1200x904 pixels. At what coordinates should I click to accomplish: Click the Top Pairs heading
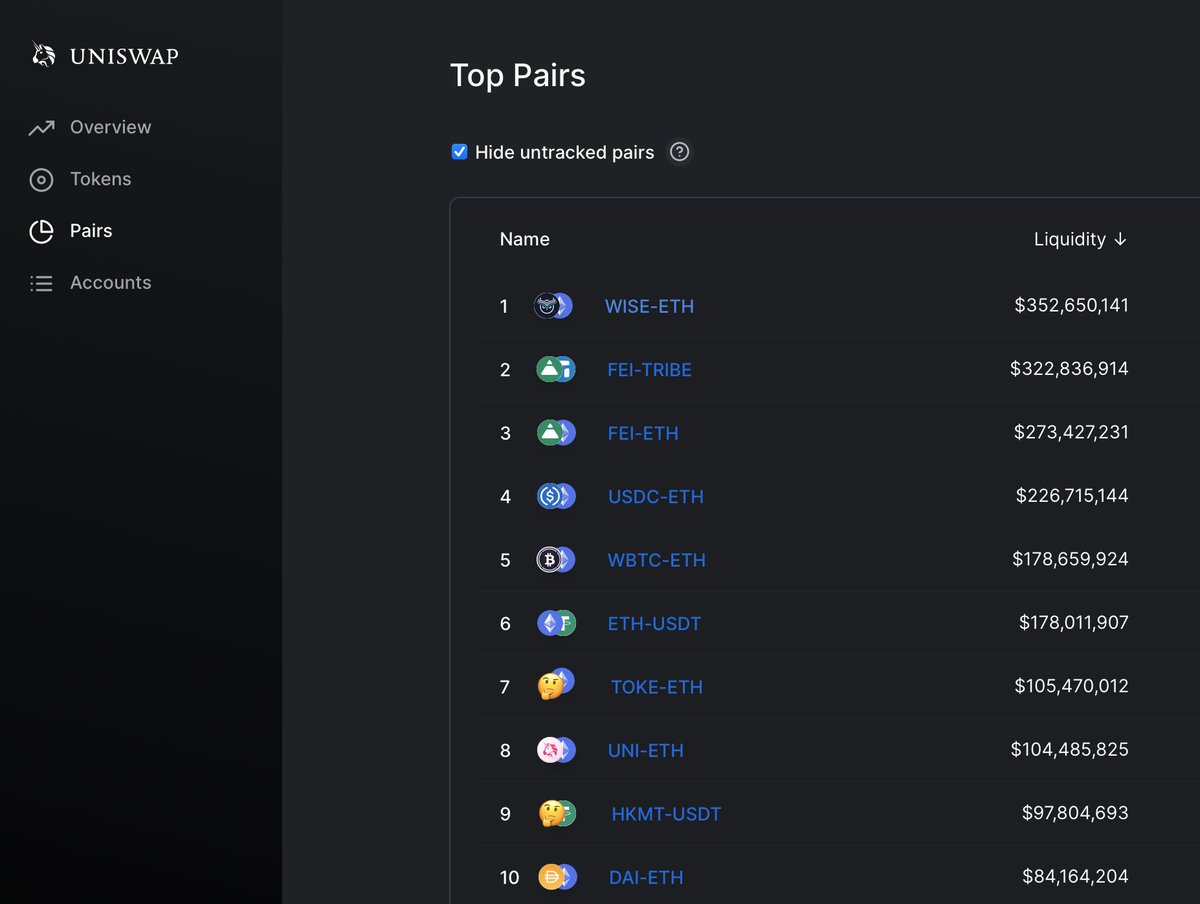(x=518, y=76)
